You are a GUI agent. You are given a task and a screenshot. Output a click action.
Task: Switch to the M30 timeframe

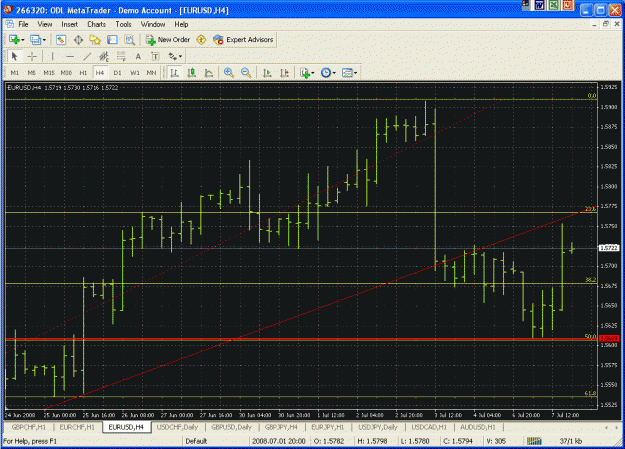click(x=66, y=73)
